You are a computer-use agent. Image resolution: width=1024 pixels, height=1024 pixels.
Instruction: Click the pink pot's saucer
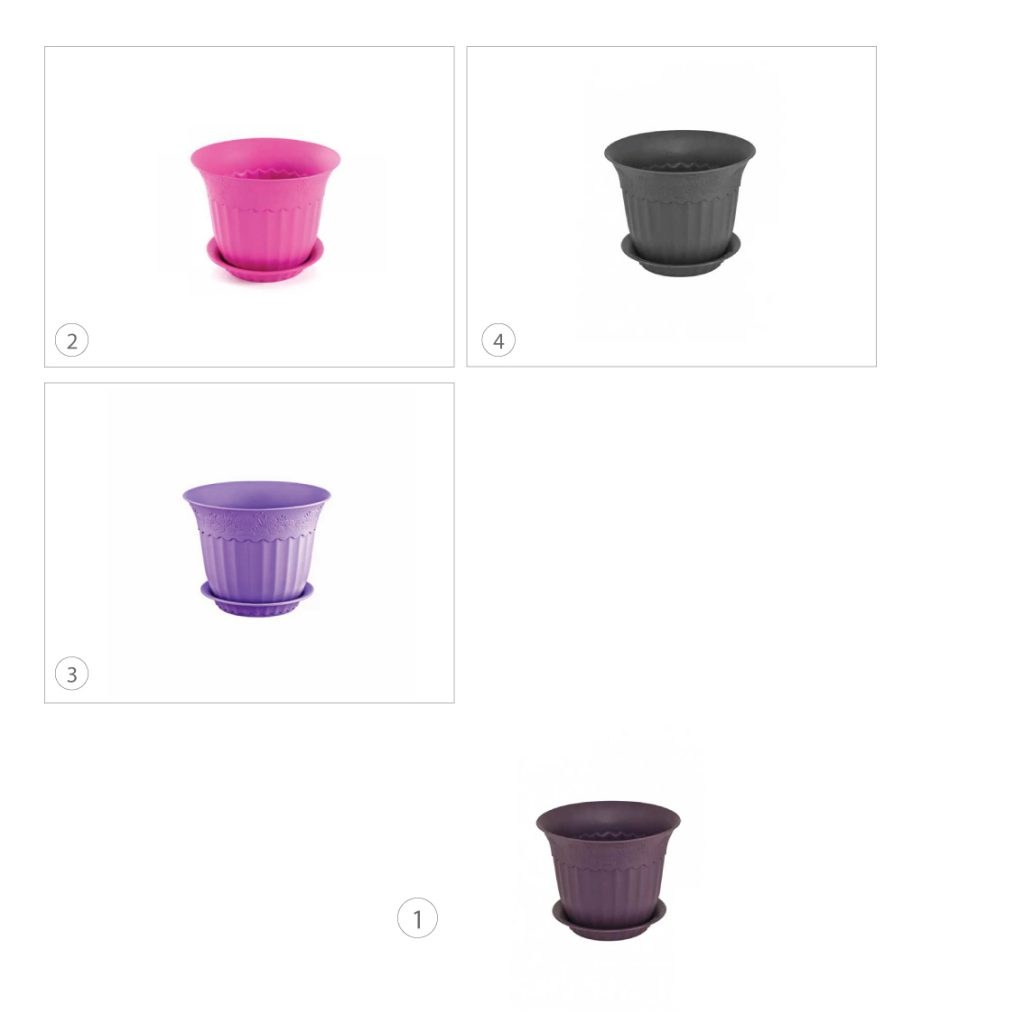pyautogui.click(x=265, y=258)
